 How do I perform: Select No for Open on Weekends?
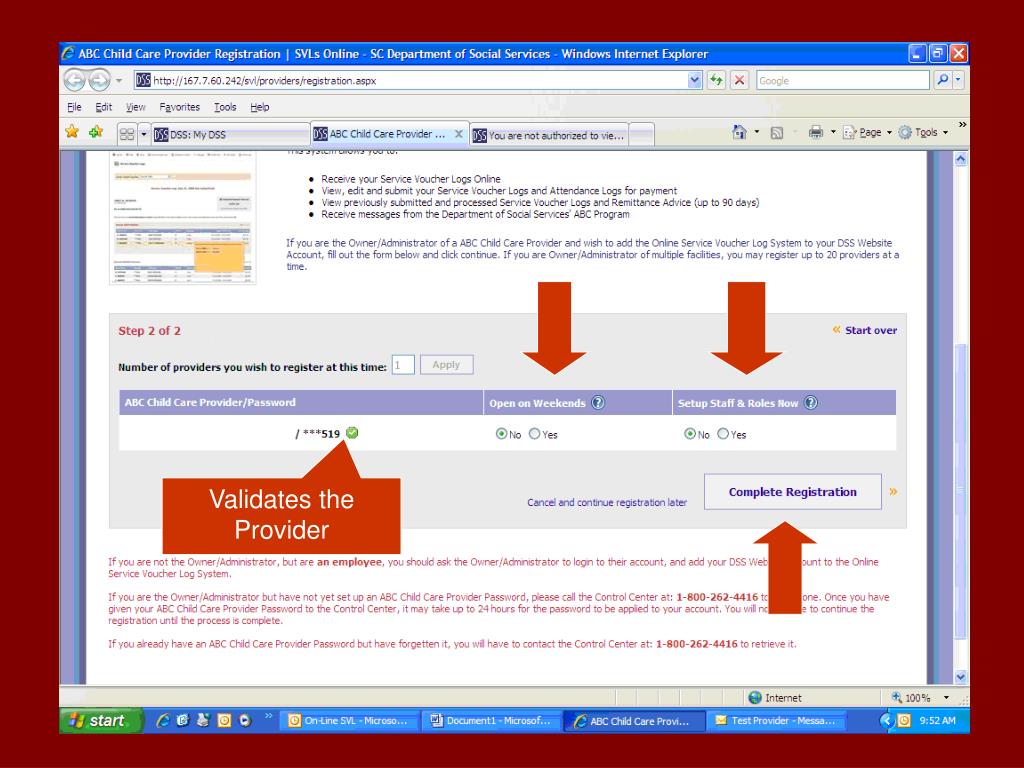[x=502, y=434]
